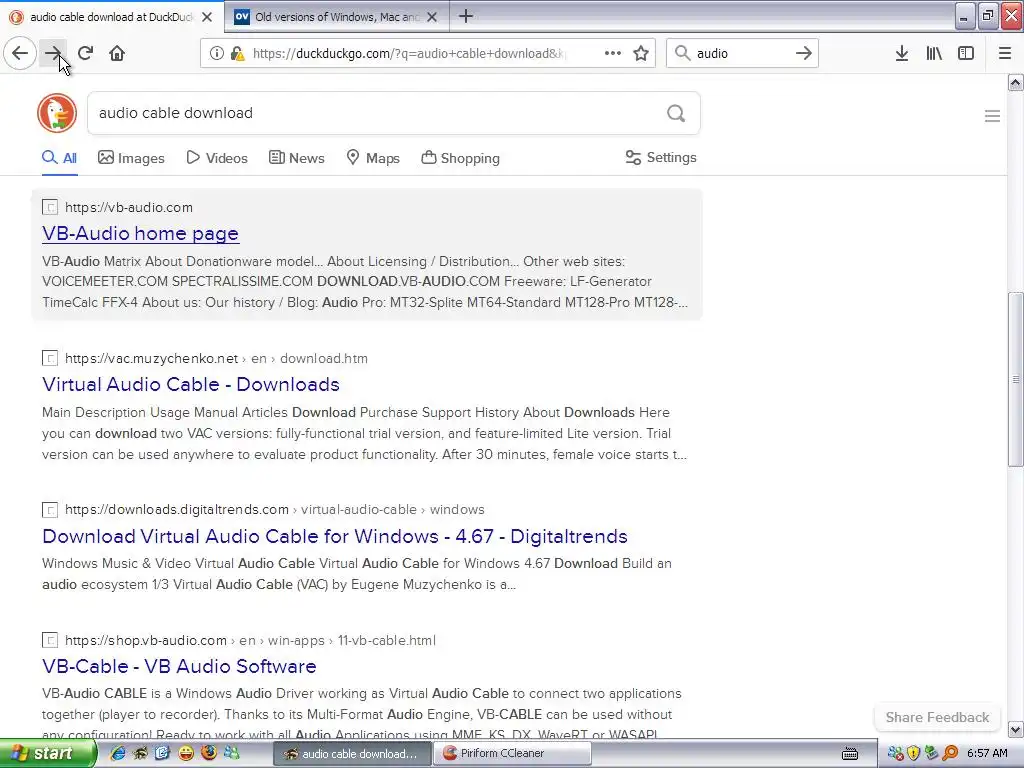The height and width of the screenshot is (768, 1024).
Task: Open VB-Audio home page link
Action: click(140, 233)
